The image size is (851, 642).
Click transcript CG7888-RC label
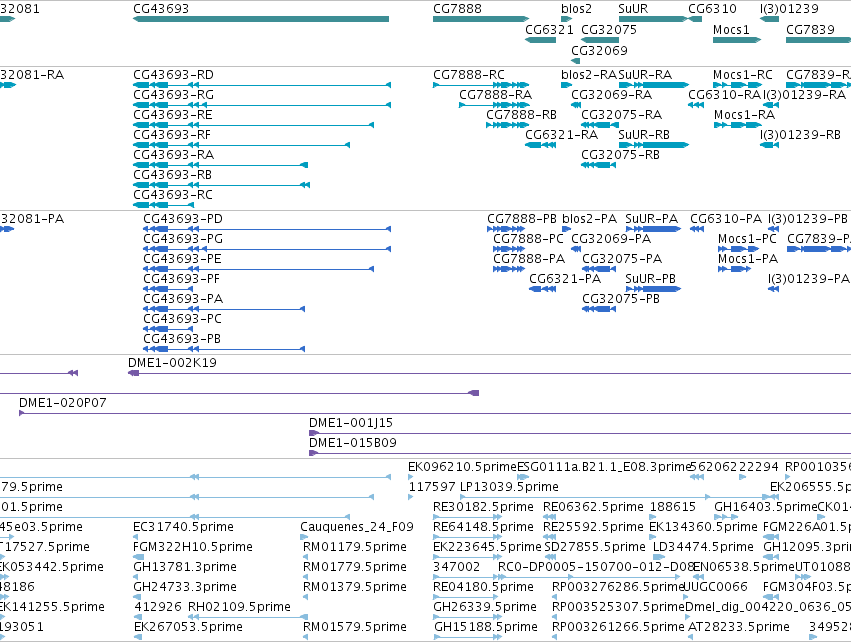point(469,75)
